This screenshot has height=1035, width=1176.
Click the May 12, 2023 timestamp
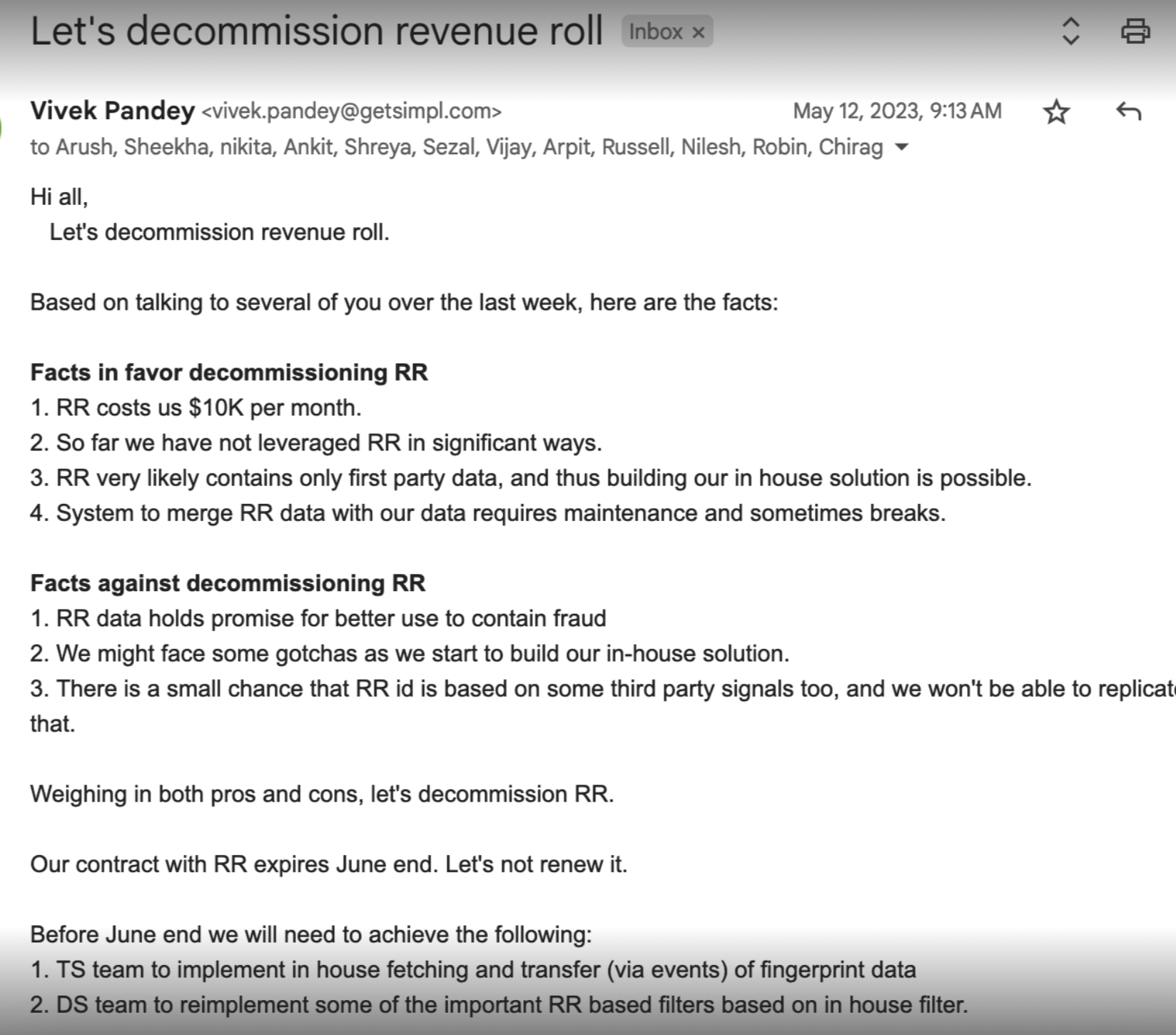(x=897, y=111)
